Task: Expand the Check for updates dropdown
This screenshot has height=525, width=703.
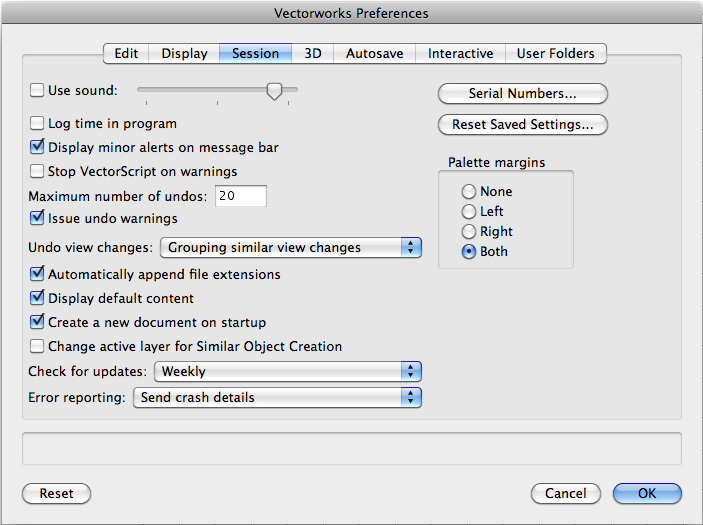Action: [x=287, y=371]
